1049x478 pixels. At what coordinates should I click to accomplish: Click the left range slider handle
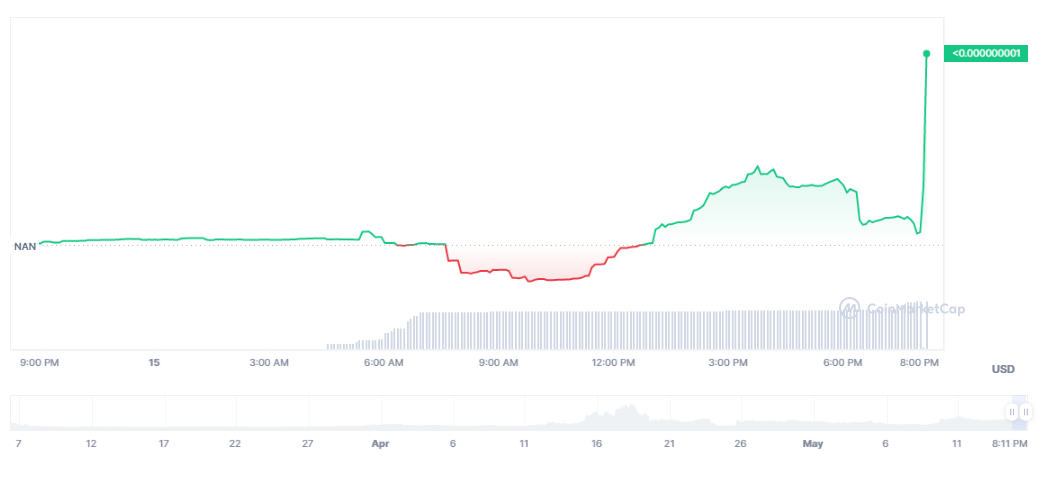coord(1012,412)
